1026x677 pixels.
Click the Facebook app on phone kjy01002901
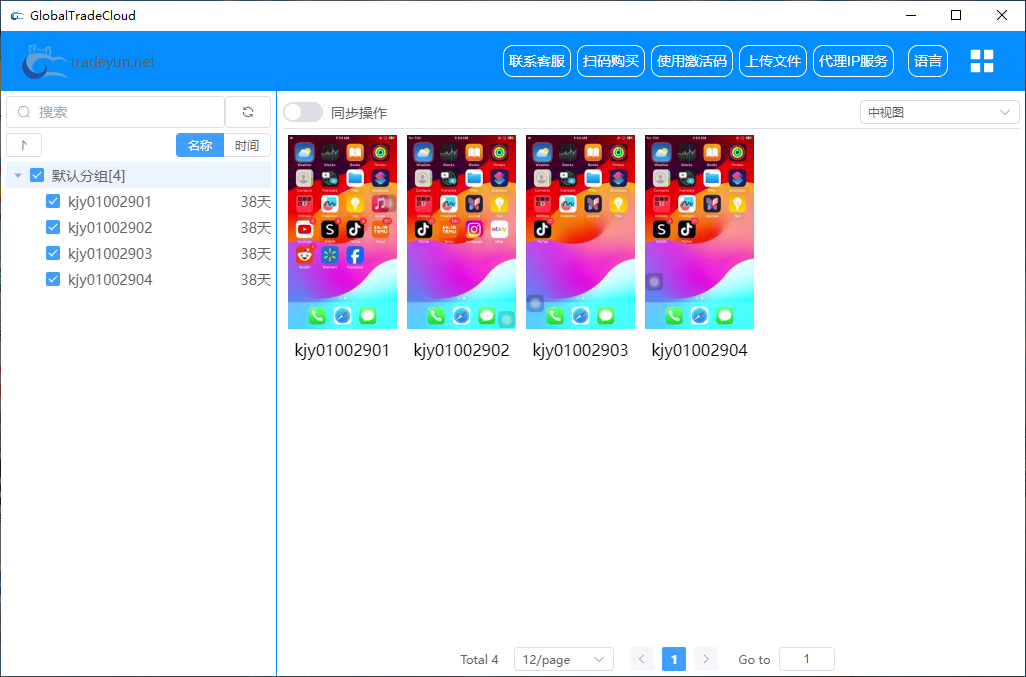(355, 255)
